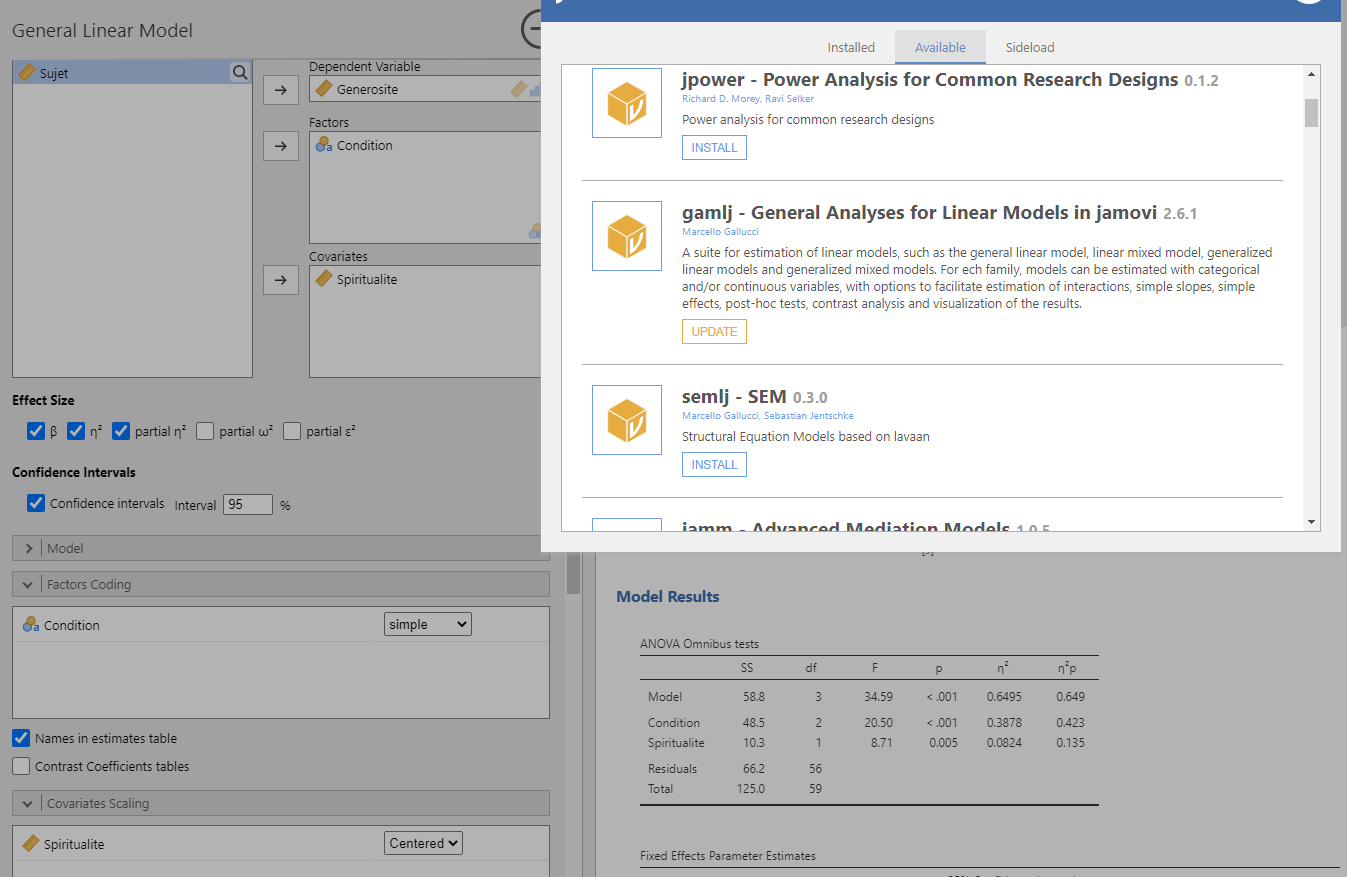Update the gamlj module
The height and width of the screenshot is (877, 1347).
pyautogui.click(x=714, y=332)
